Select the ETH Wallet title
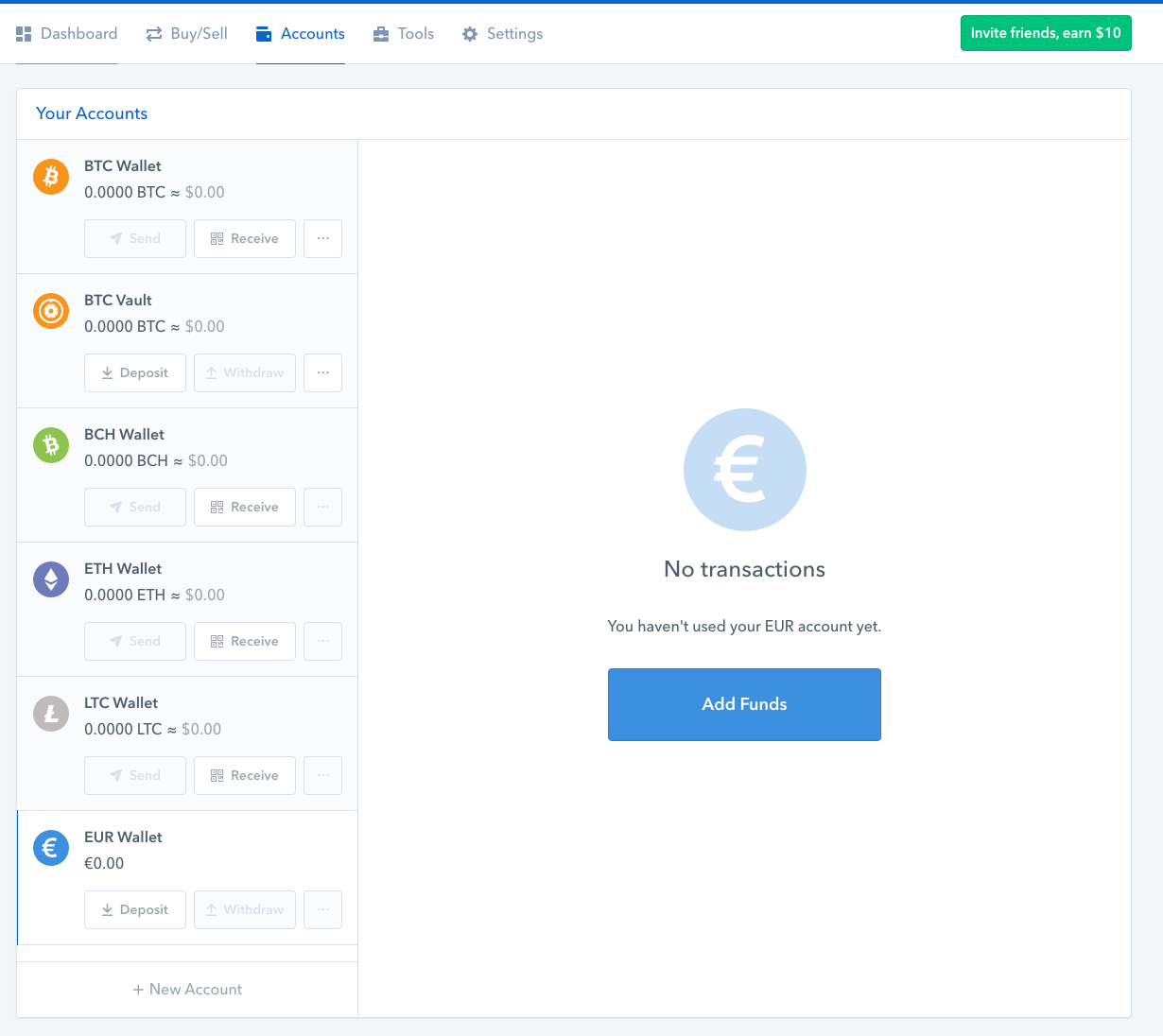Screen dimensions: 1163x1036 123,569
